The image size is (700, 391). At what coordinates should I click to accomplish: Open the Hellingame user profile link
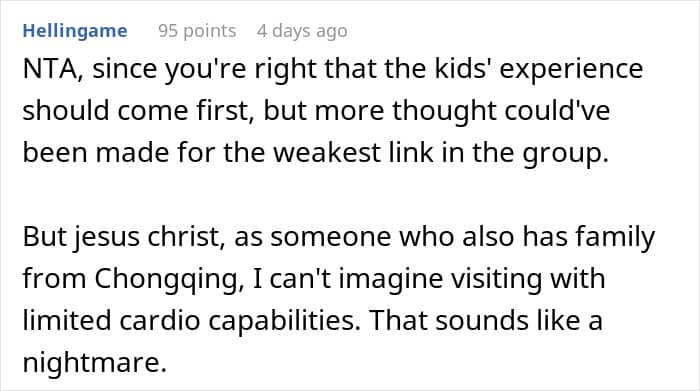75,31
